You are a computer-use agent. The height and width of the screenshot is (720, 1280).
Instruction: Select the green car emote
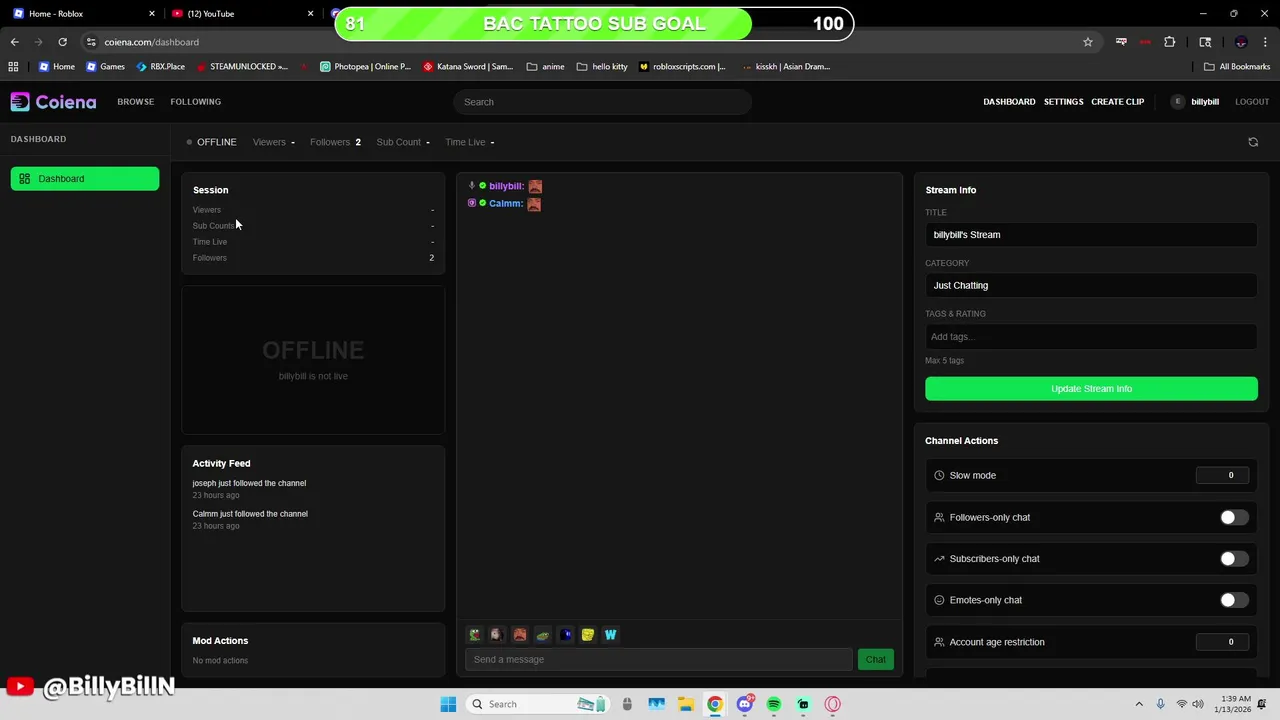tap(543, 635)
